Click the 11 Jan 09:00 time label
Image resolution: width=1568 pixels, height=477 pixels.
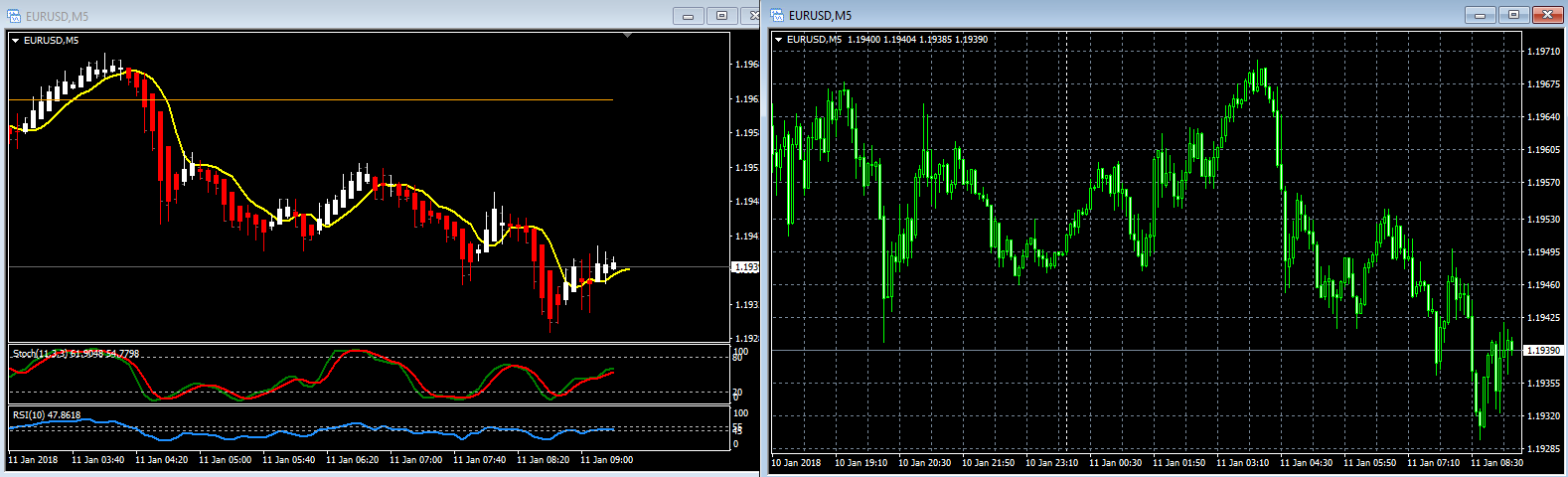click(x=606, y=460)
